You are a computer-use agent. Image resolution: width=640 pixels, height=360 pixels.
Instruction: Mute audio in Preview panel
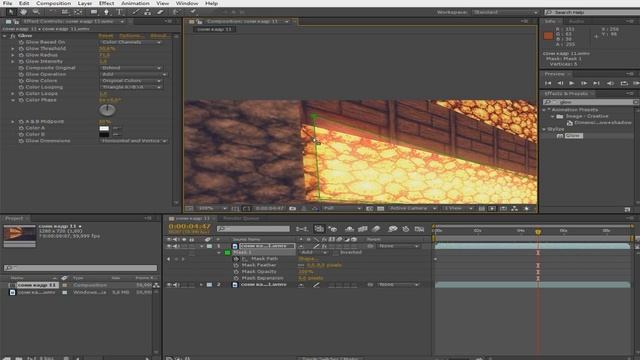coord(610,83)
